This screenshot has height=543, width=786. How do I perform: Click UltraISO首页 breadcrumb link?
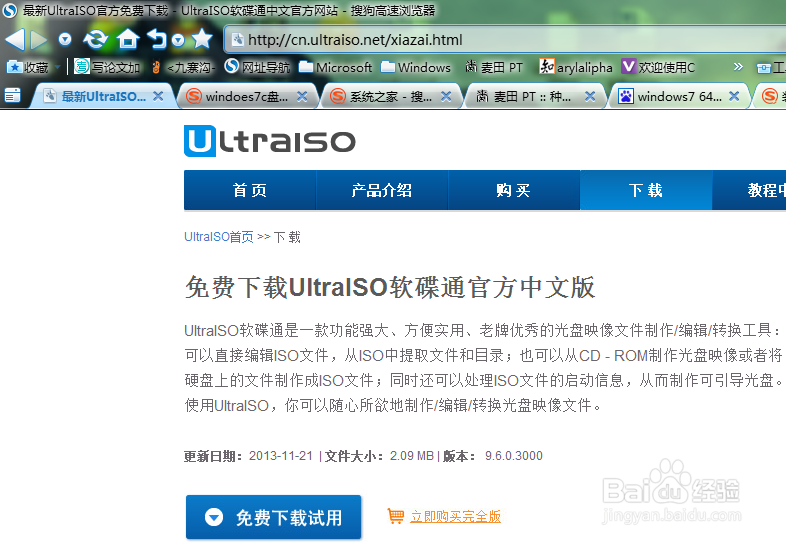pos(219,237)
